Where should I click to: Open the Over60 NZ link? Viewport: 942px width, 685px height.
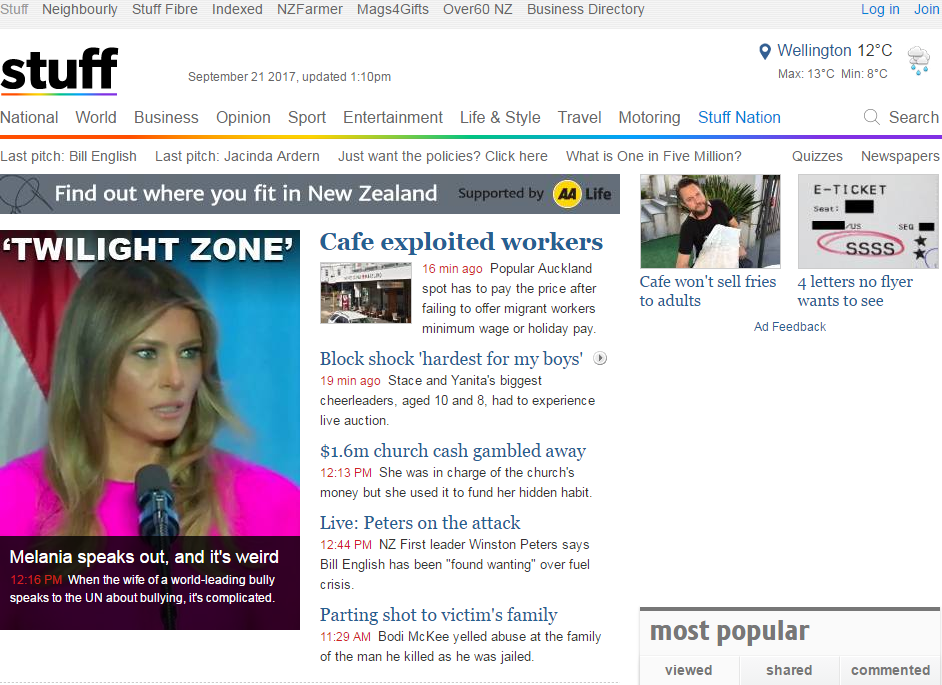pyautogui.click(x=478, y=10)
